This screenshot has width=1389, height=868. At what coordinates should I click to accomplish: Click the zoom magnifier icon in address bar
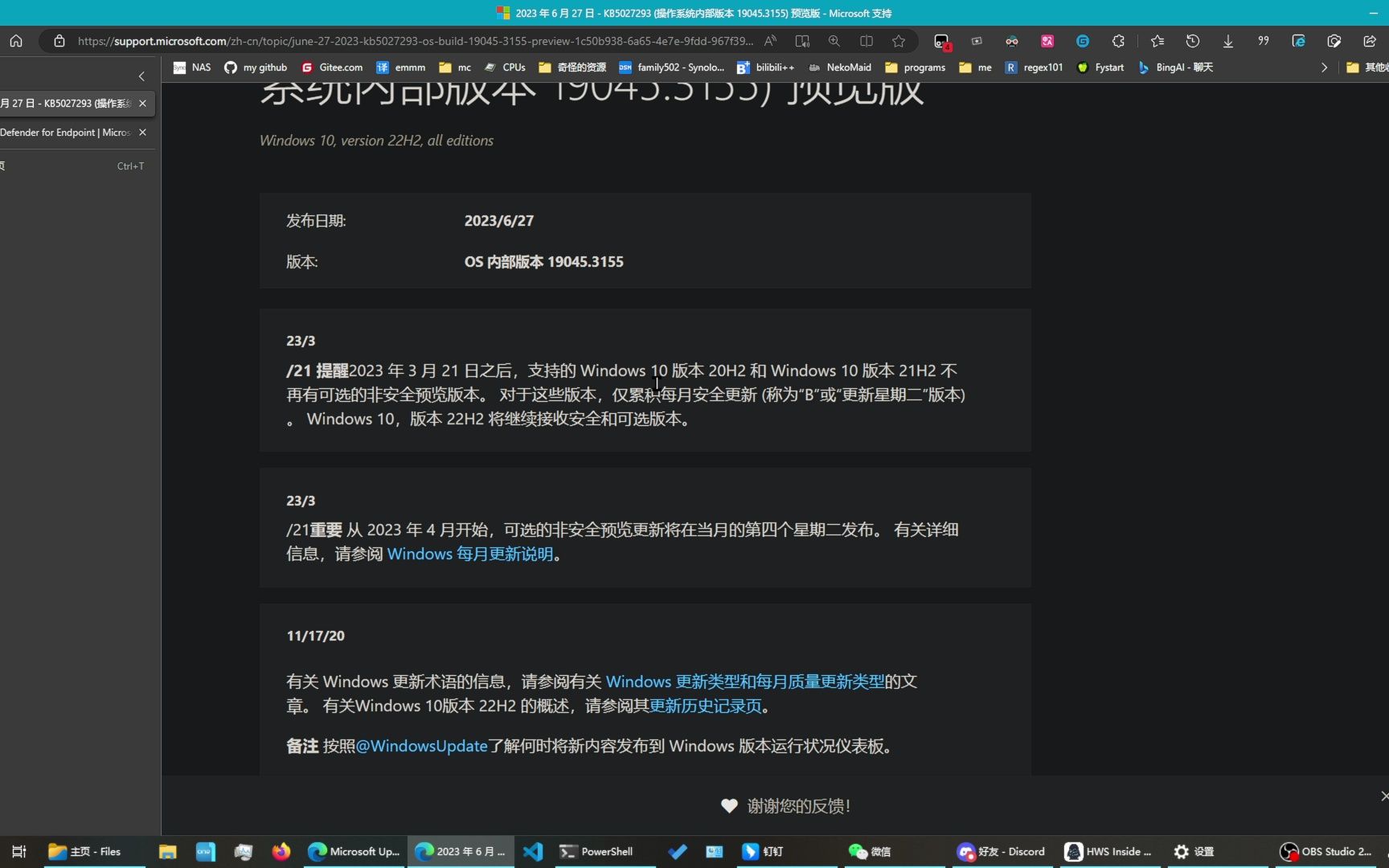pyautogui.click(x=834, y=41)
